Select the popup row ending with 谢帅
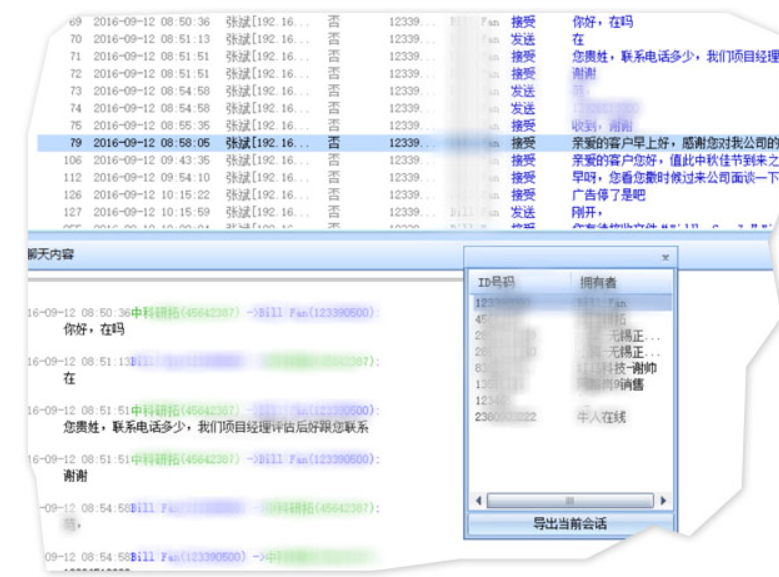 tap(571, 368)
